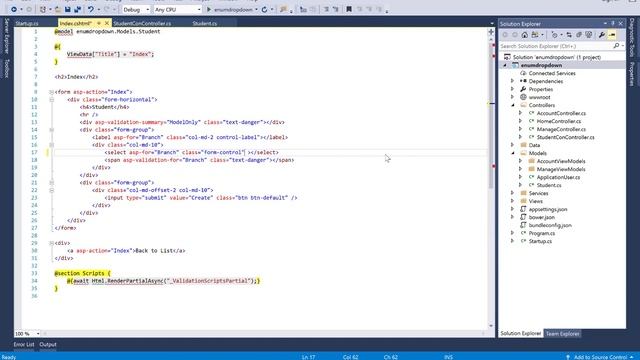Collapse the Models folder node
The height and width of the screenshot is (360, 640).
(x=513, y=153)
